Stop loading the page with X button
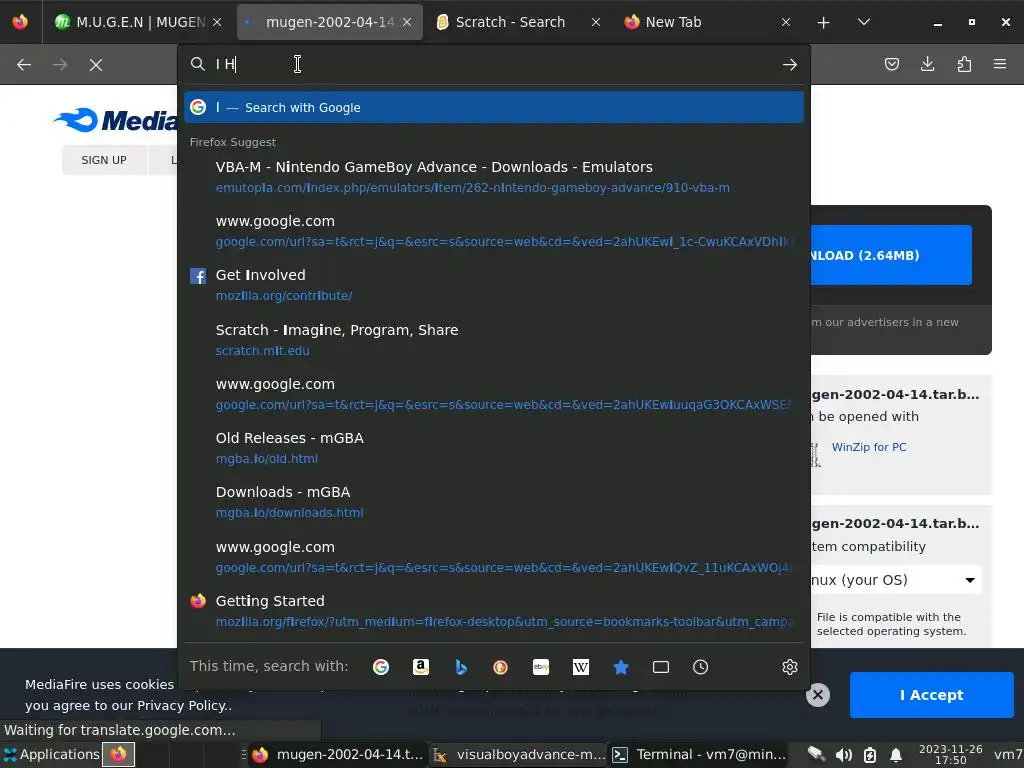 [96, 65]
